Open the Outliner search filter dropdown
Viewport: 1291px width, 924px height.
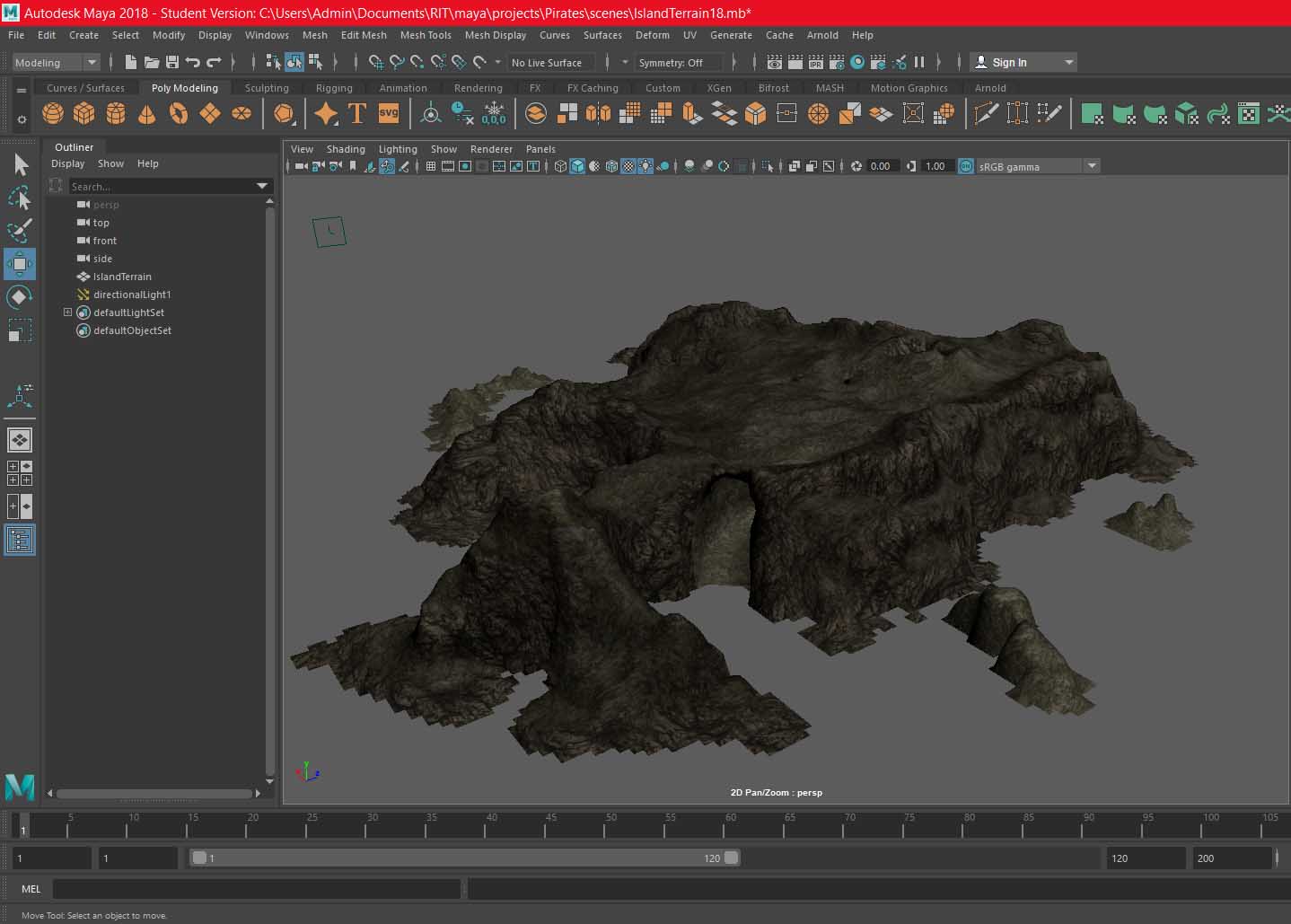click(262, 186)
